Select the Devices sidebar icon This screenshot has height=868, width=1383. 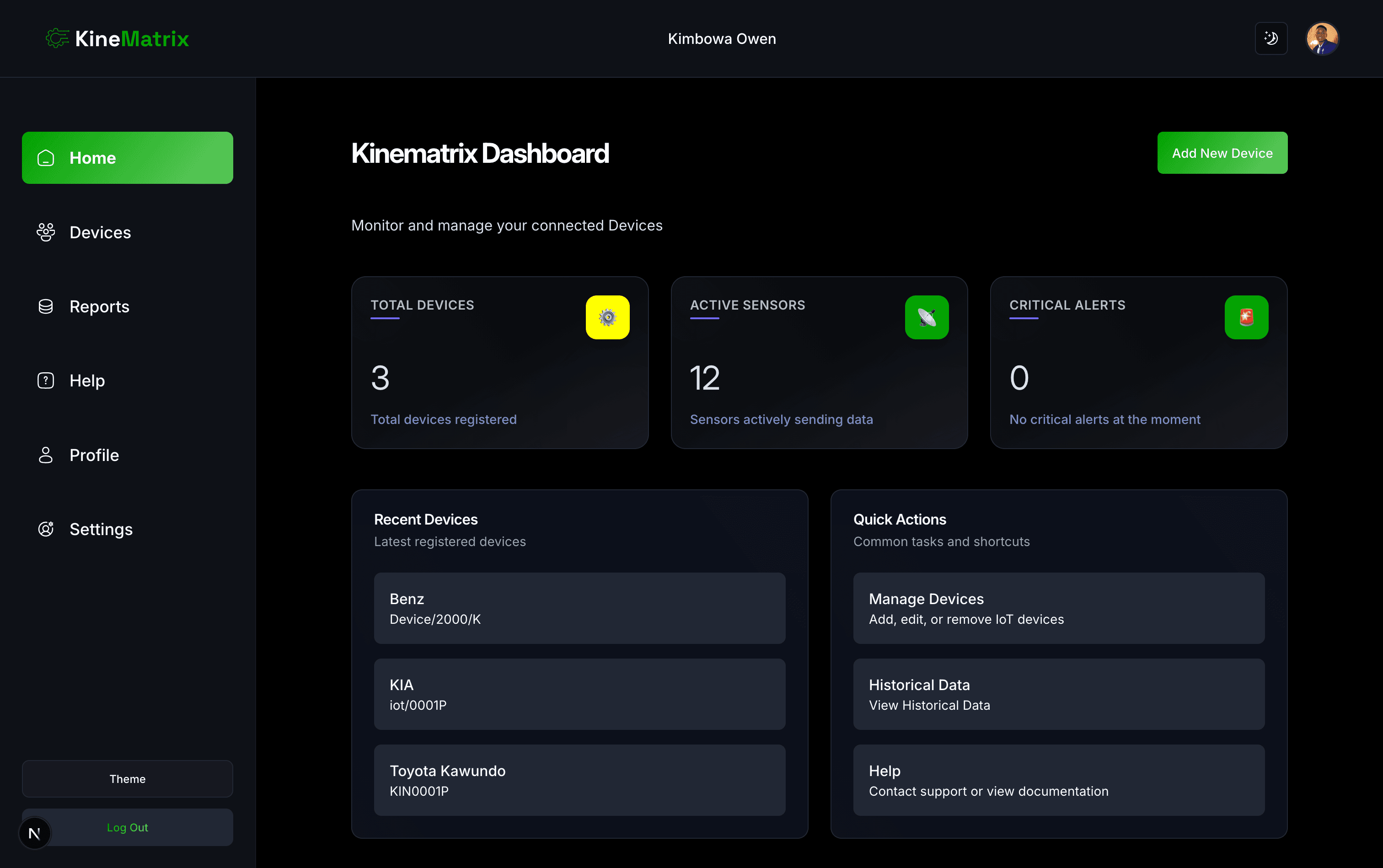point(45,232)
